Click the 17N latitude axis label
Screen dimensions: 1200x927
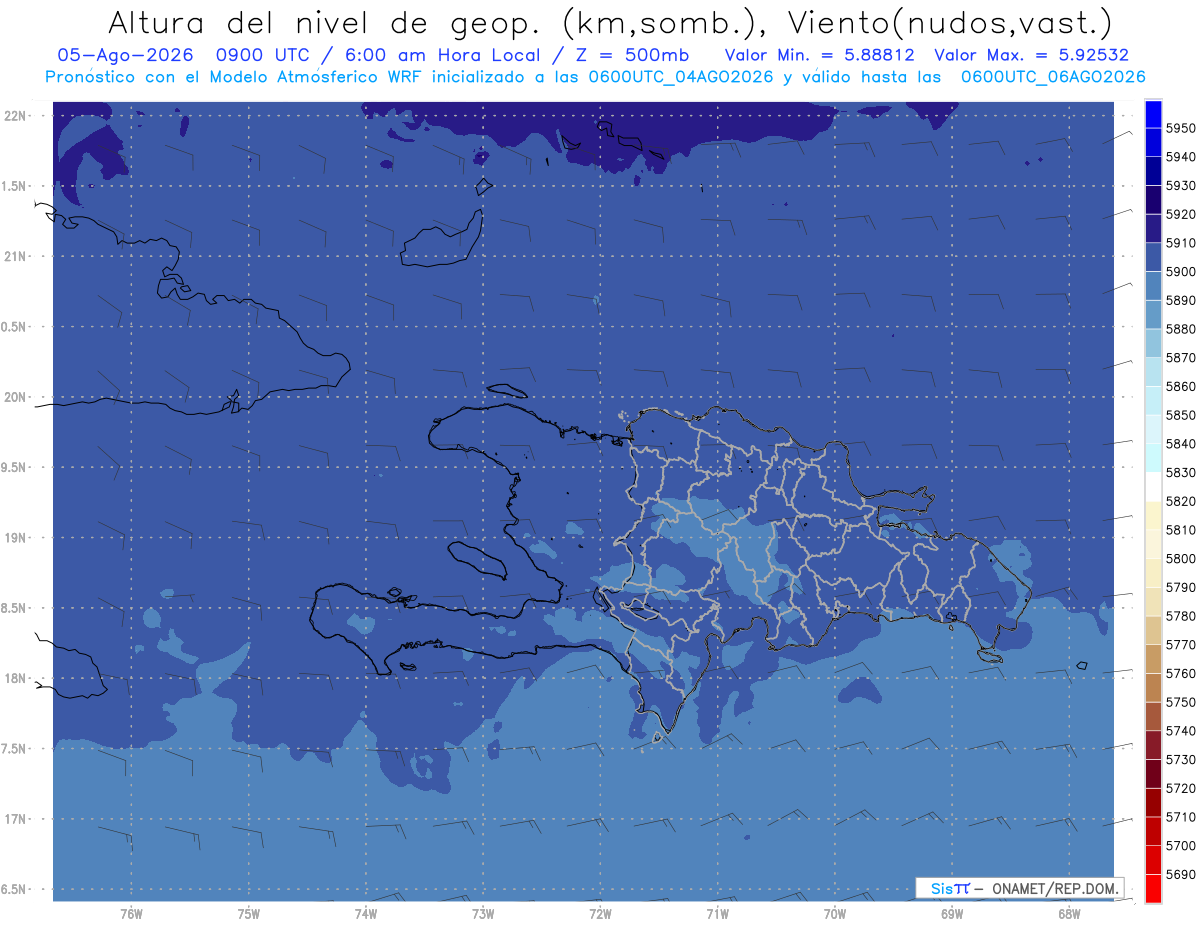coord(15,819)
